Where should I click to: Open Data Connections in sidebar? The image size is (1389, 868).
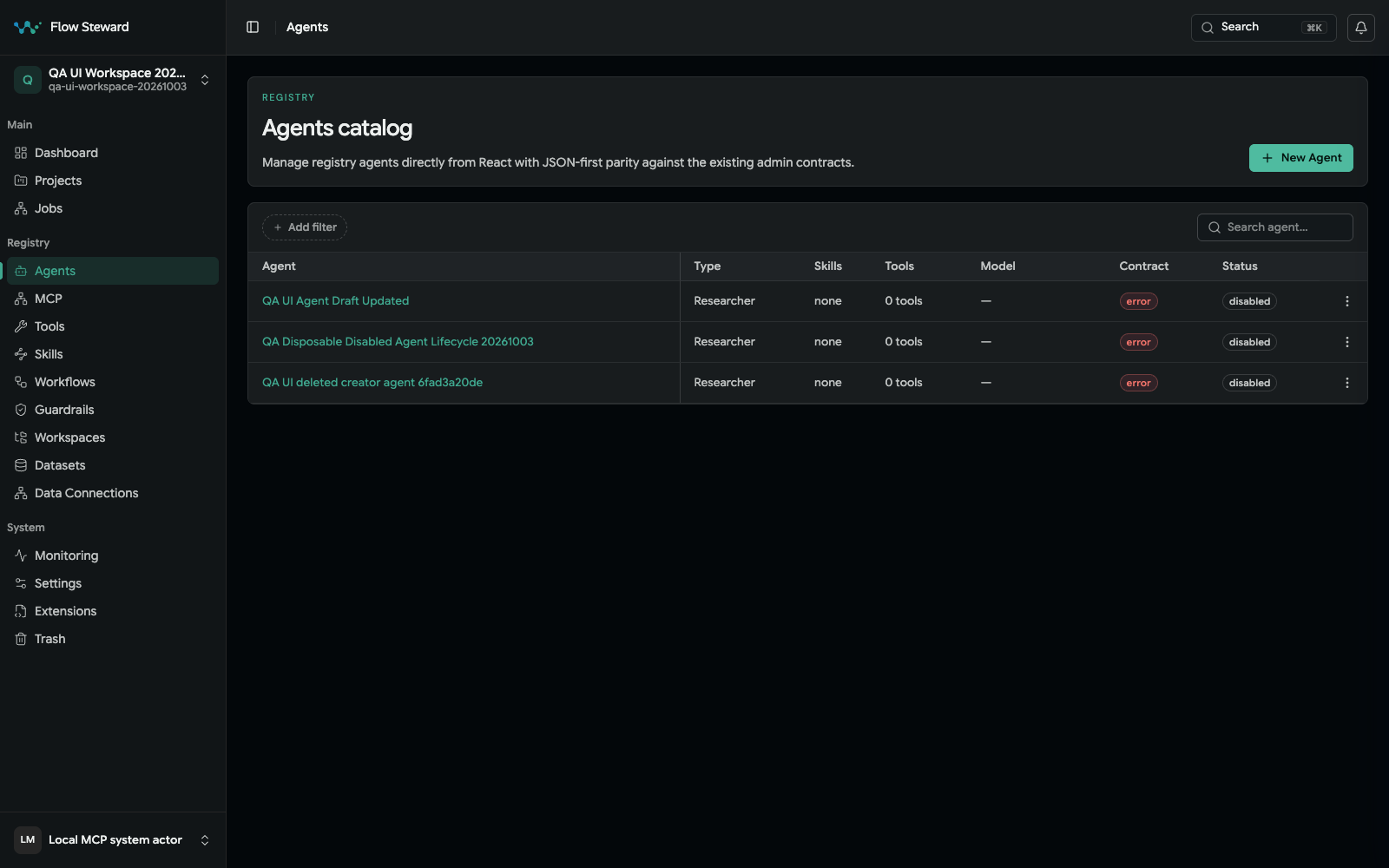pyautogui.click(x=113, y=493)
